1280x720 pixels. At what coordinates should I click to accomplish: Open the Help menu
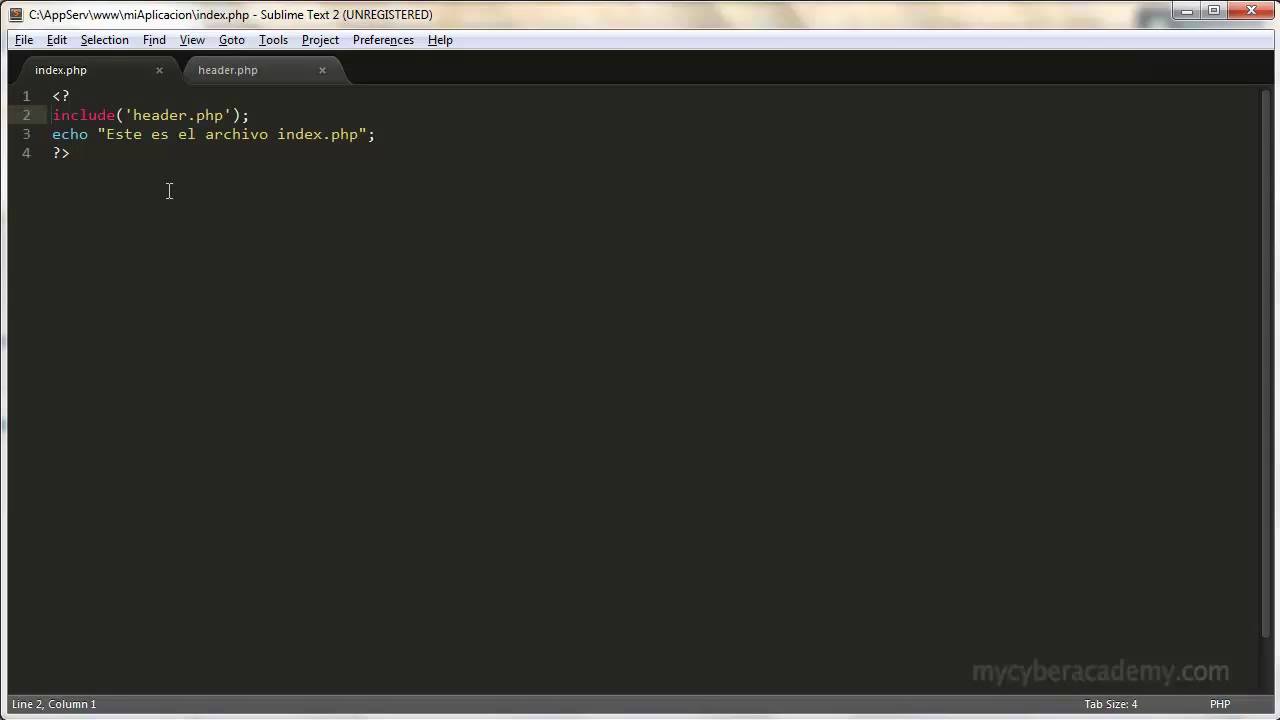(x=440, y=40)
